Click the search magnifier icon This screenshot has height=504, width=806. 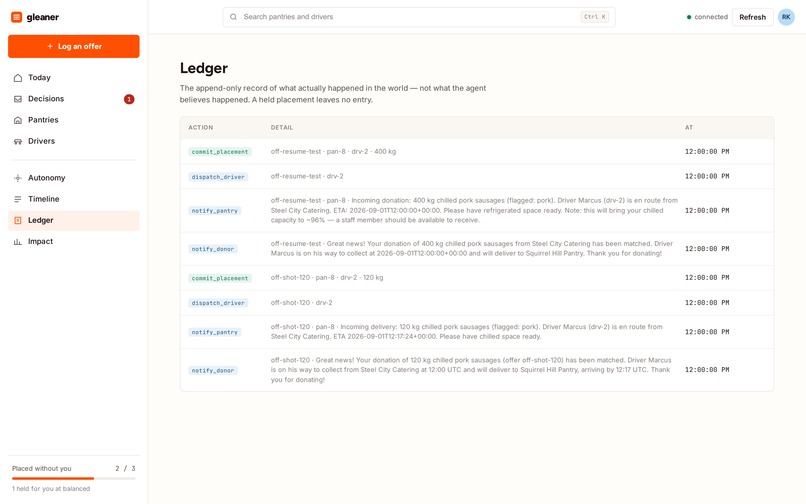[233, 17]
